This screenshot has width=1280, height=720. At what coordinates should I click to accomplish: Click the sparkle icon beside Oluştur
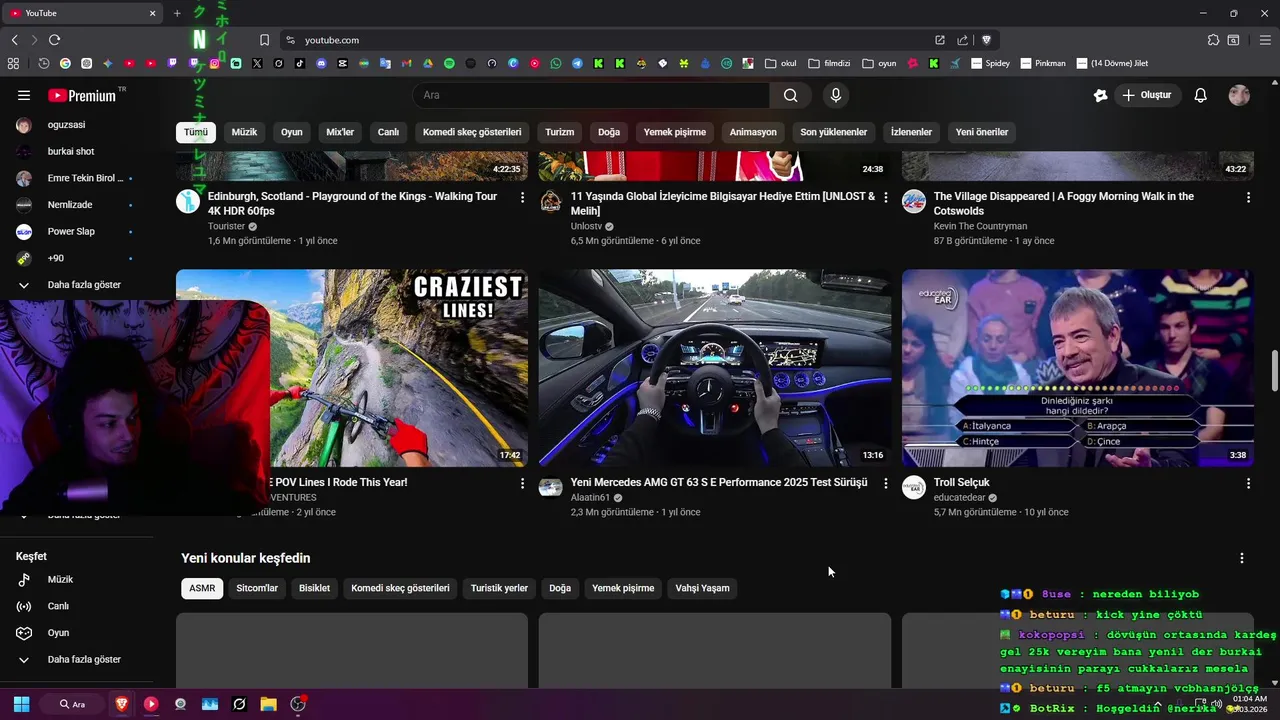coord(1100,95)
